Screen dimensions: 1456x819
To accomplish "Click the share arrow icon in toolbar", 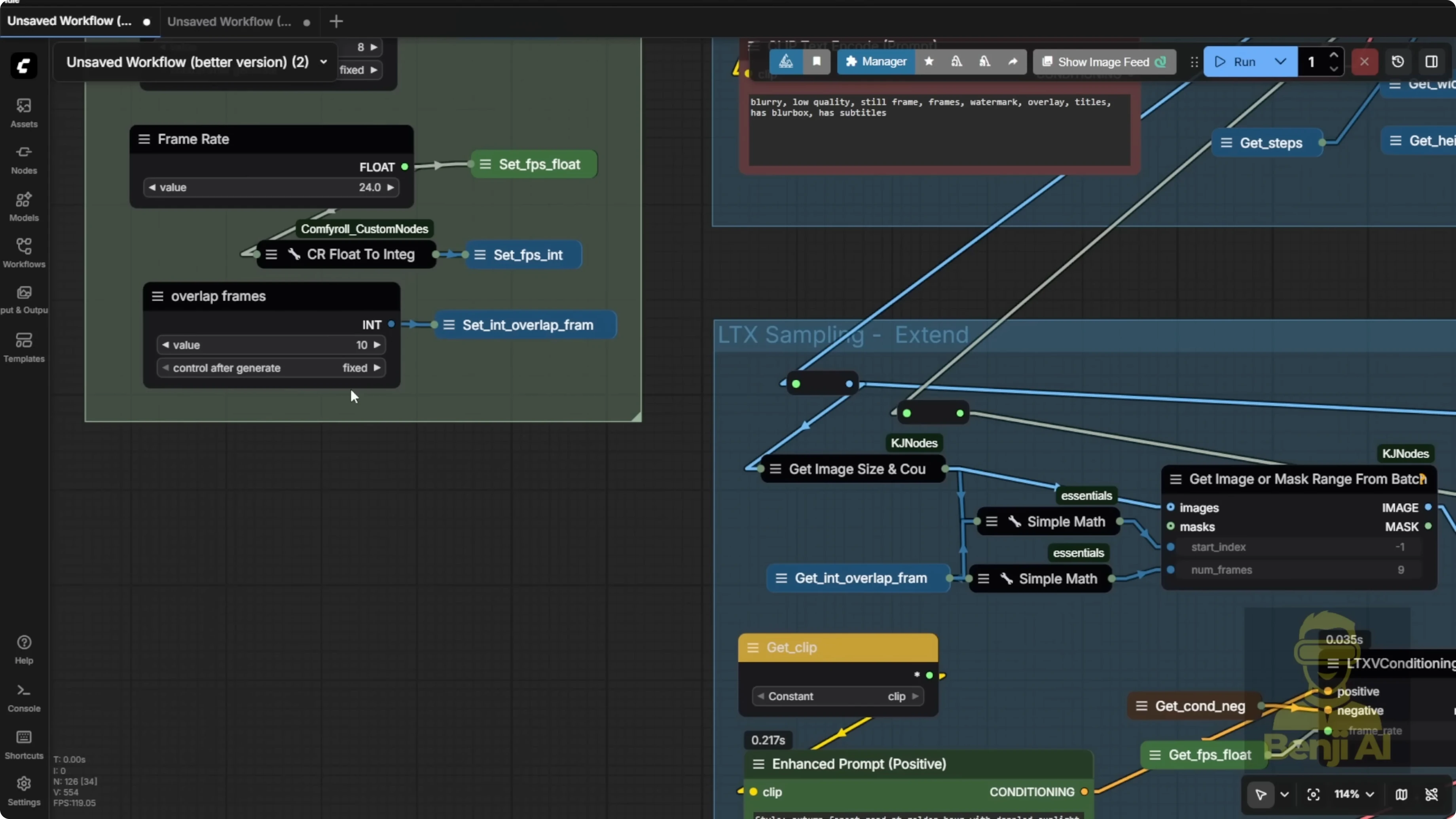I will [1013, 62].
